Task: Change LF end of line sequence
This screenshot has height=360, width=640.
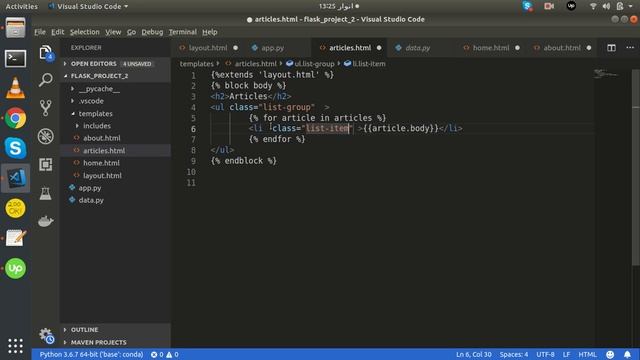Action: (566, 354)
